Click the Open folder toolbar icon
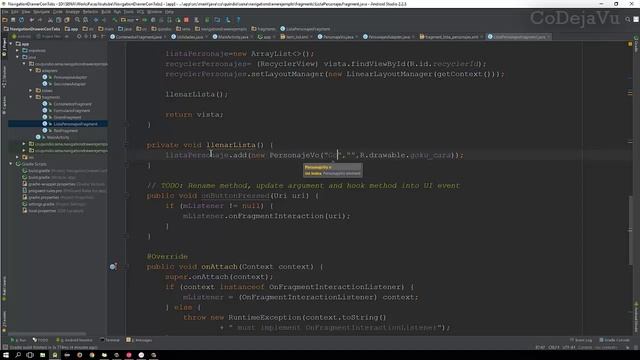The image size is (640, 360). pyautogui.click(x=5, y=20)
